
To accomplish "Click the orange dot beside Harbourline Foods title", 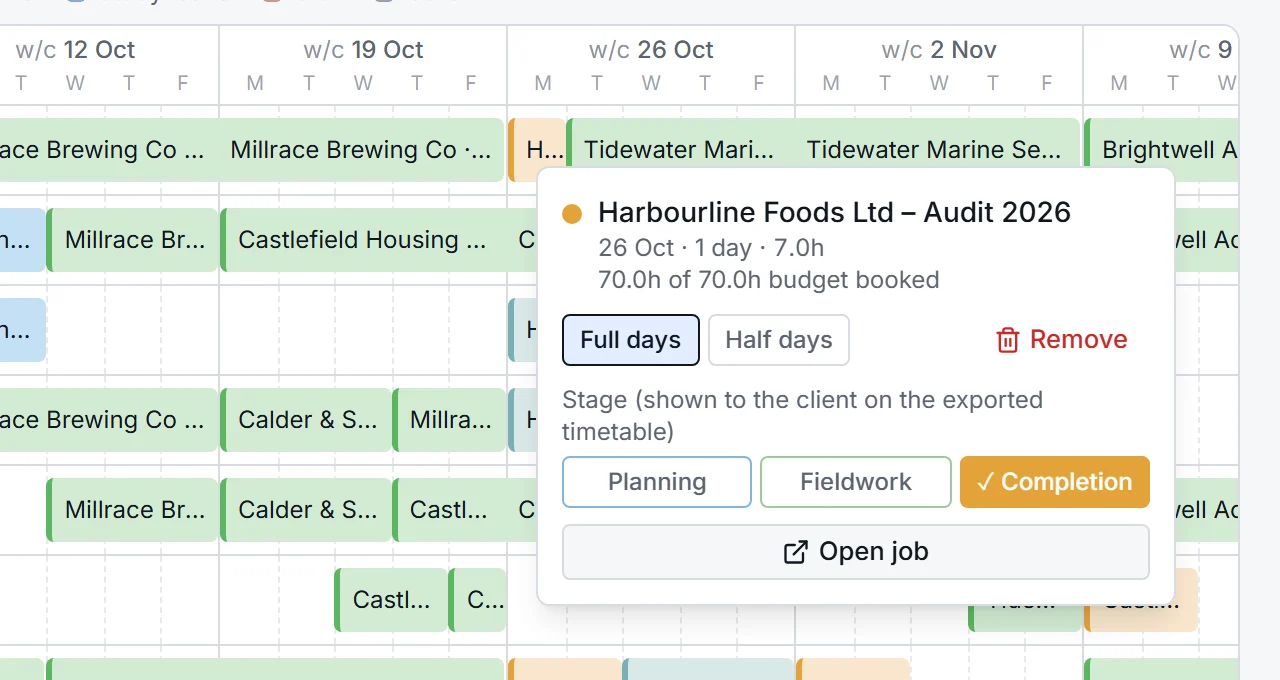I will point(572,213).
